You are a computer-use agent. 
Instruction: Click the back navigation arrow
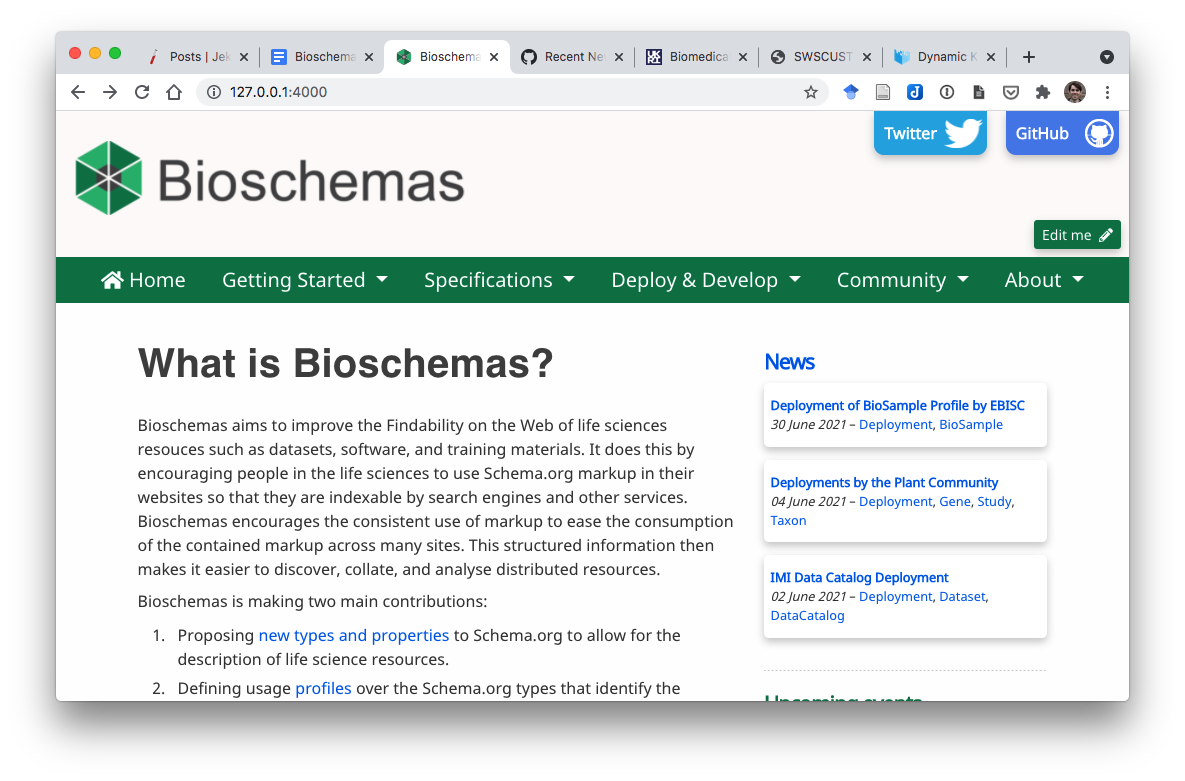point(77,91)
